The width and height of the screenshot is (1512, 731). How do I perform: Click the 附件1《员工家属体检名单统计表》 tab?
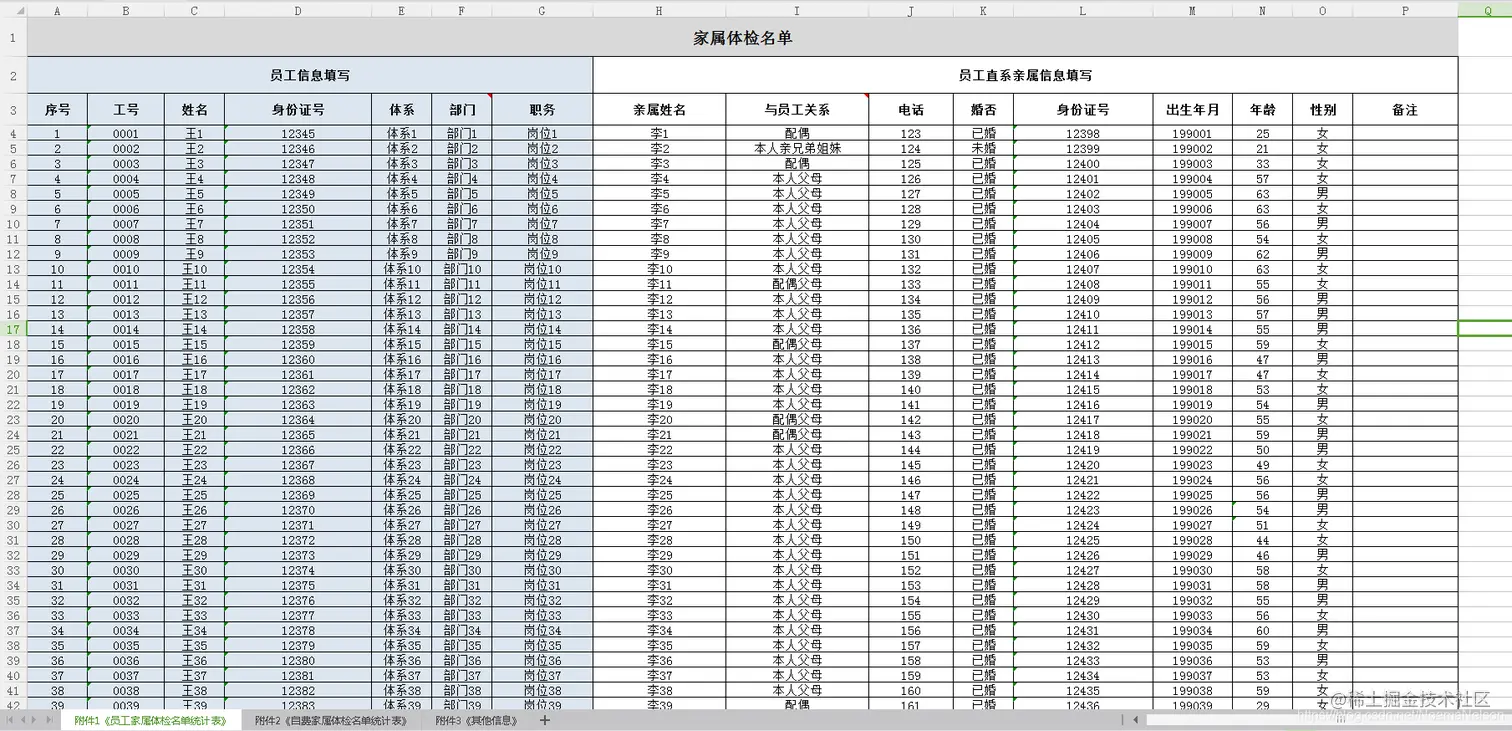pos(150,718)
